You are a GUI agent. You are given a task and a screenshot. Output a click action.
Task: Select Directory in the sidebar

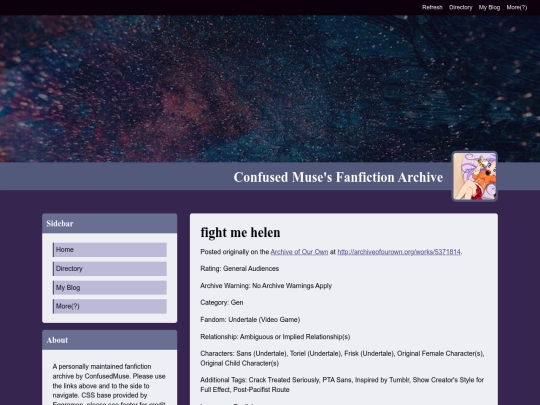pos(110,269)
